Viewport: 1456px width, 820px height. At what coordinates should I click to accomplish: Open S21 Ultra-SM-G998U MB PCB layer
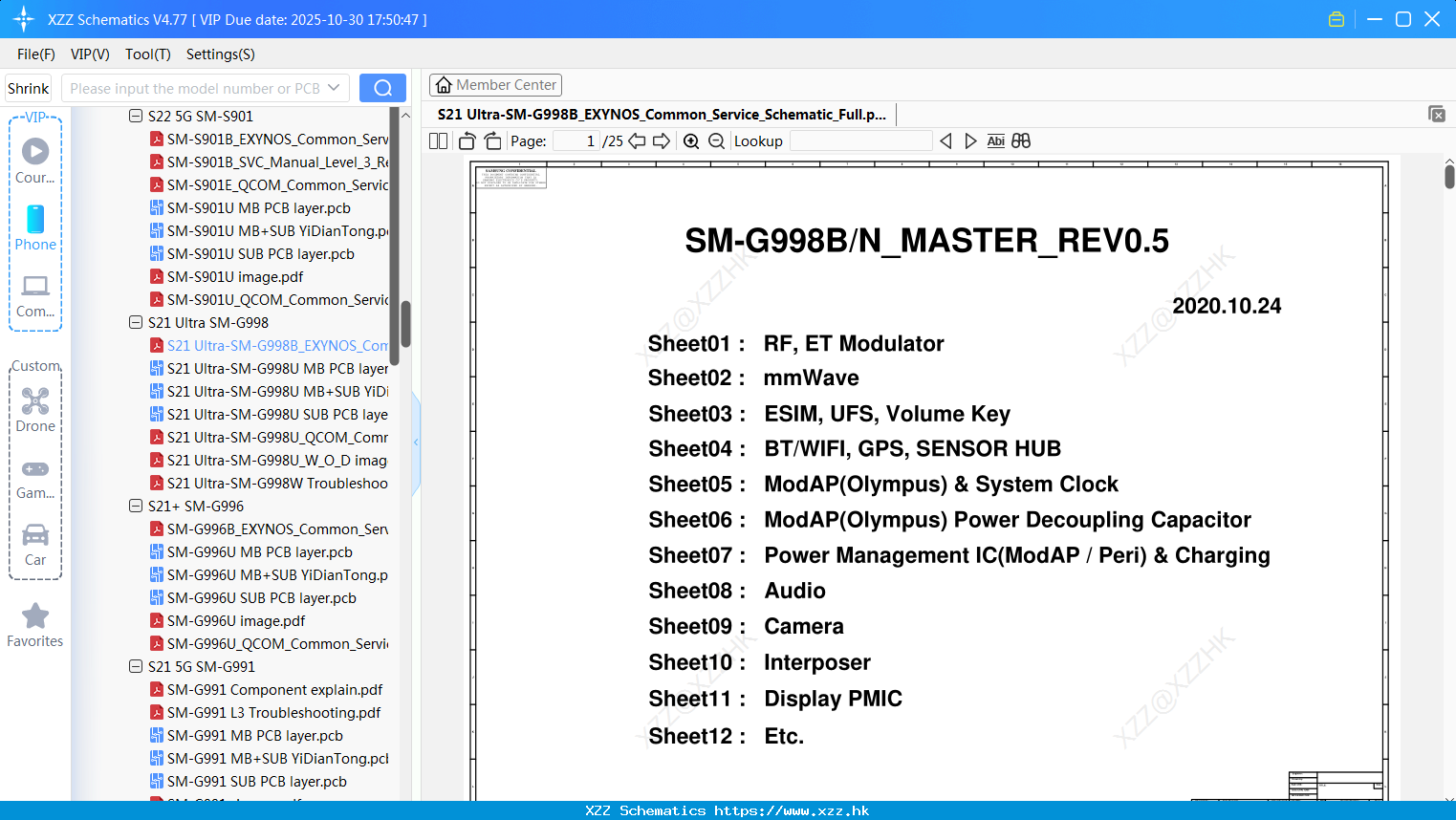coord(270,368)
